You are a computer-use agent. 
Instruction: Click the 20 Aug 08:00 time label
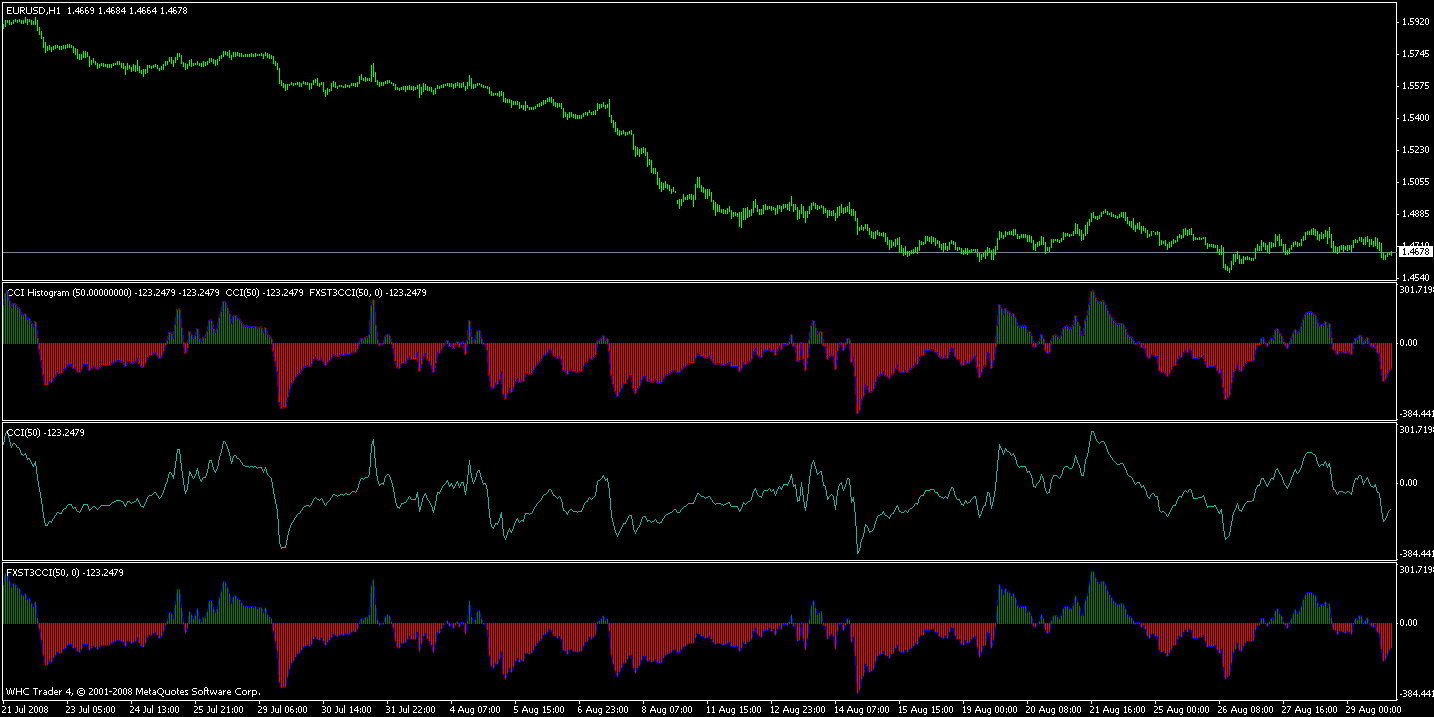[1051, 709]
